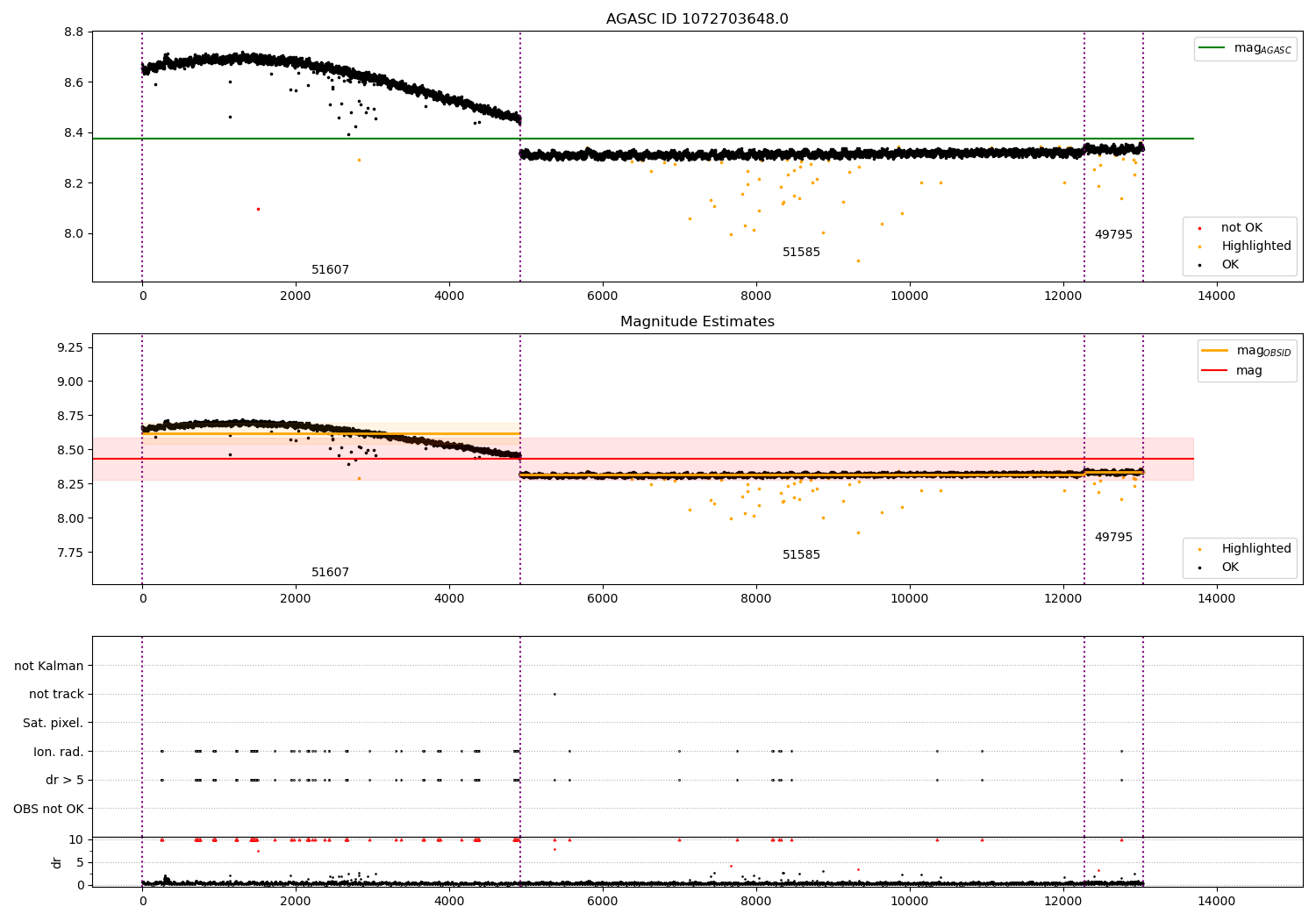
Task: Click the 'not Kalman' axis label
Action: [49, 666]
